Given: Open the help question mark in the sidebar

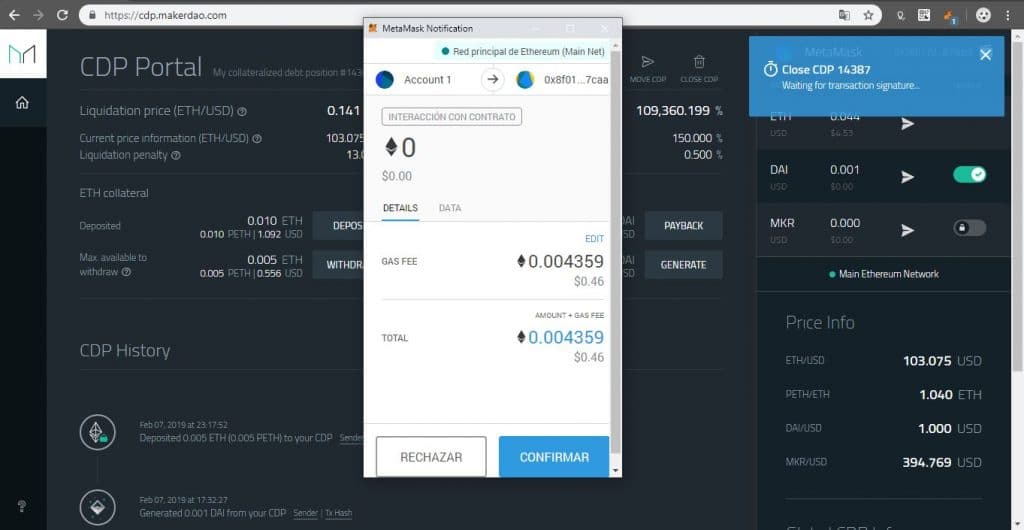Looking at the screenshot, I should pyautogui.click(x=22, y=506).
